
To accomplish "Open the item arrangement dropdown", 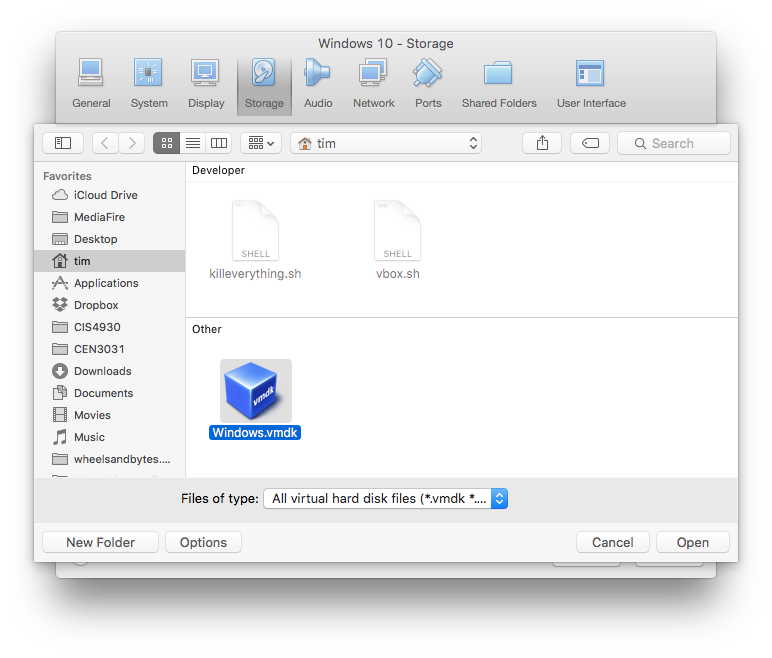I will coord(261,143).
